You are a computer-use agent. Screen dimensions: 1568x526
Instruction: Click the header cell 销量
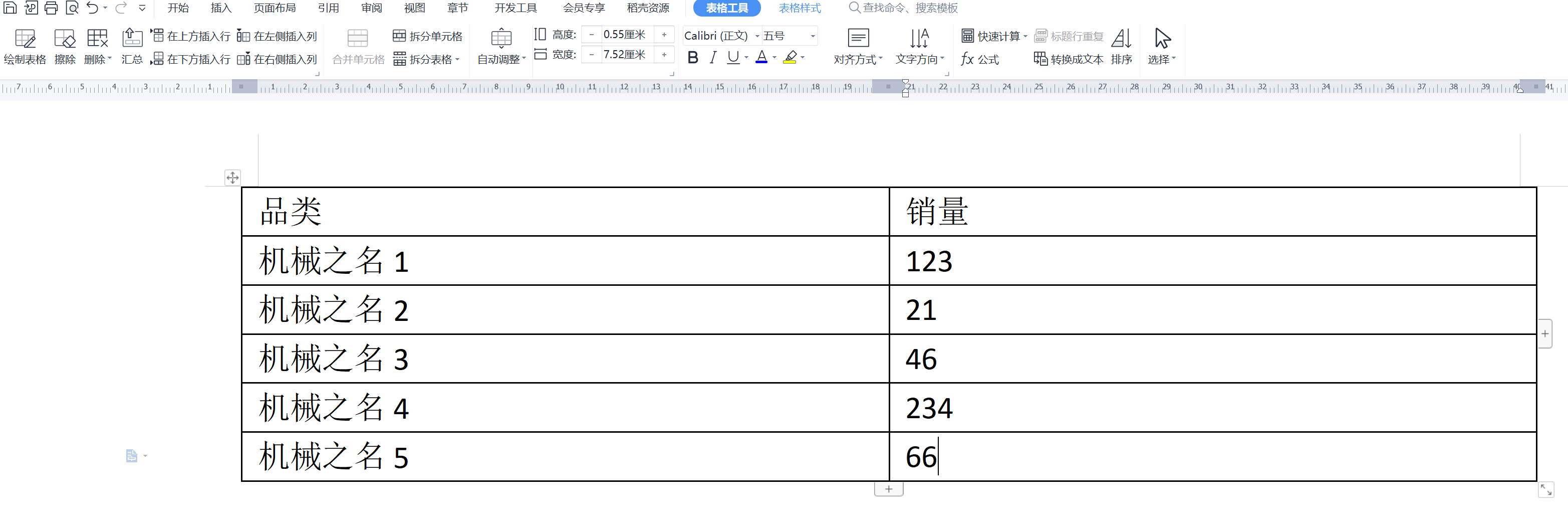[x=1212, y=212]
